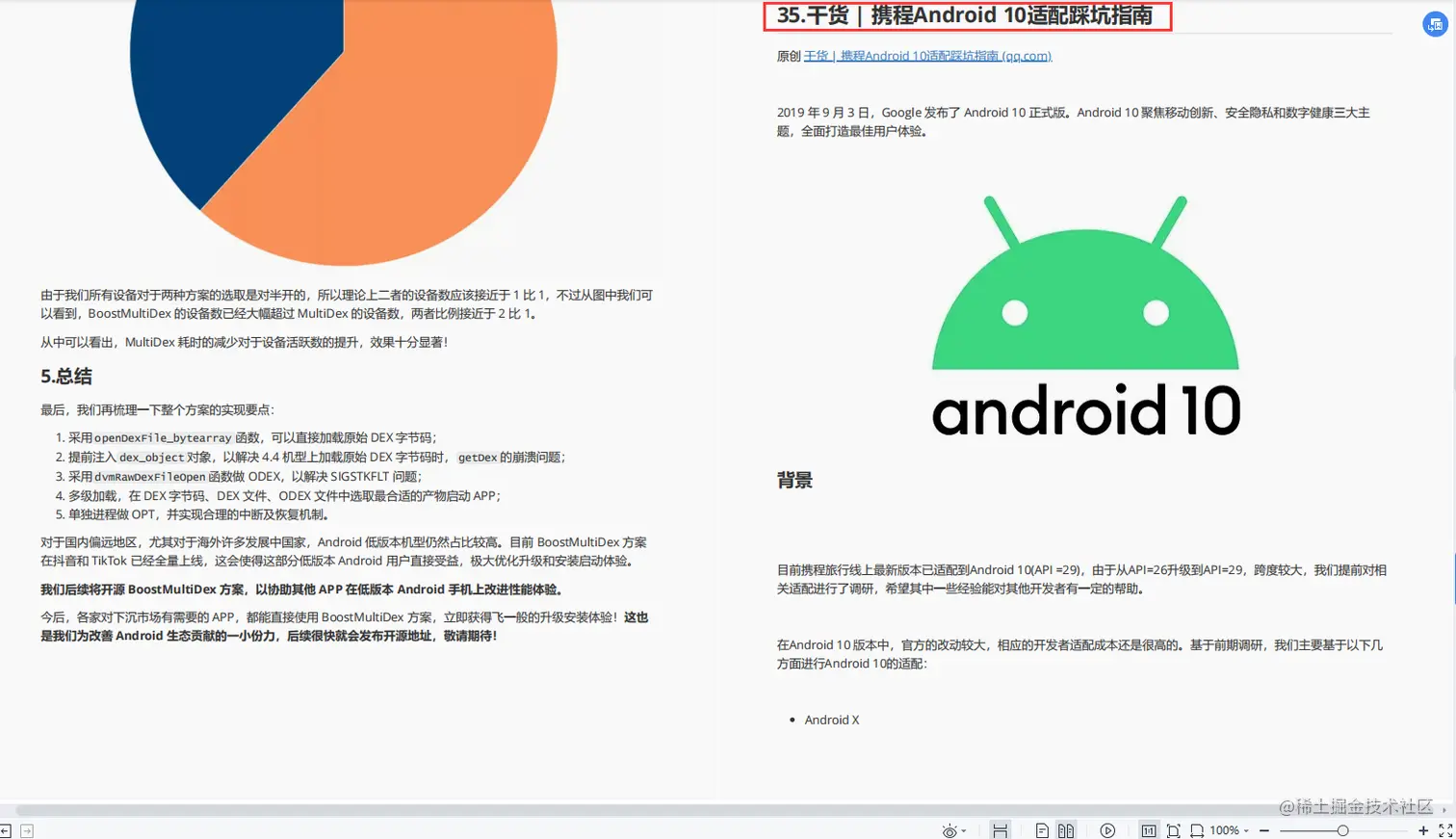Click the paragraph starting 今后，各家对下沉市场
Screen dimensions: 1456x839
(345, 626)
